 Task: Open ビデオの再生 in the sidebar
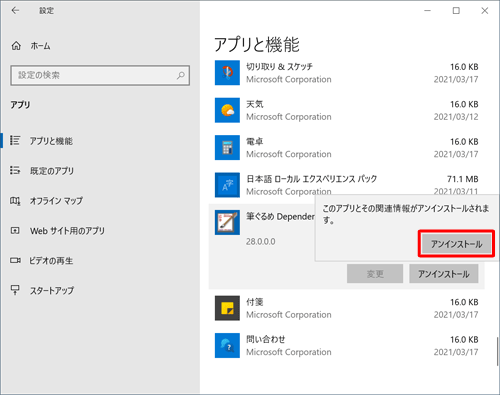(x=51, y=261)
